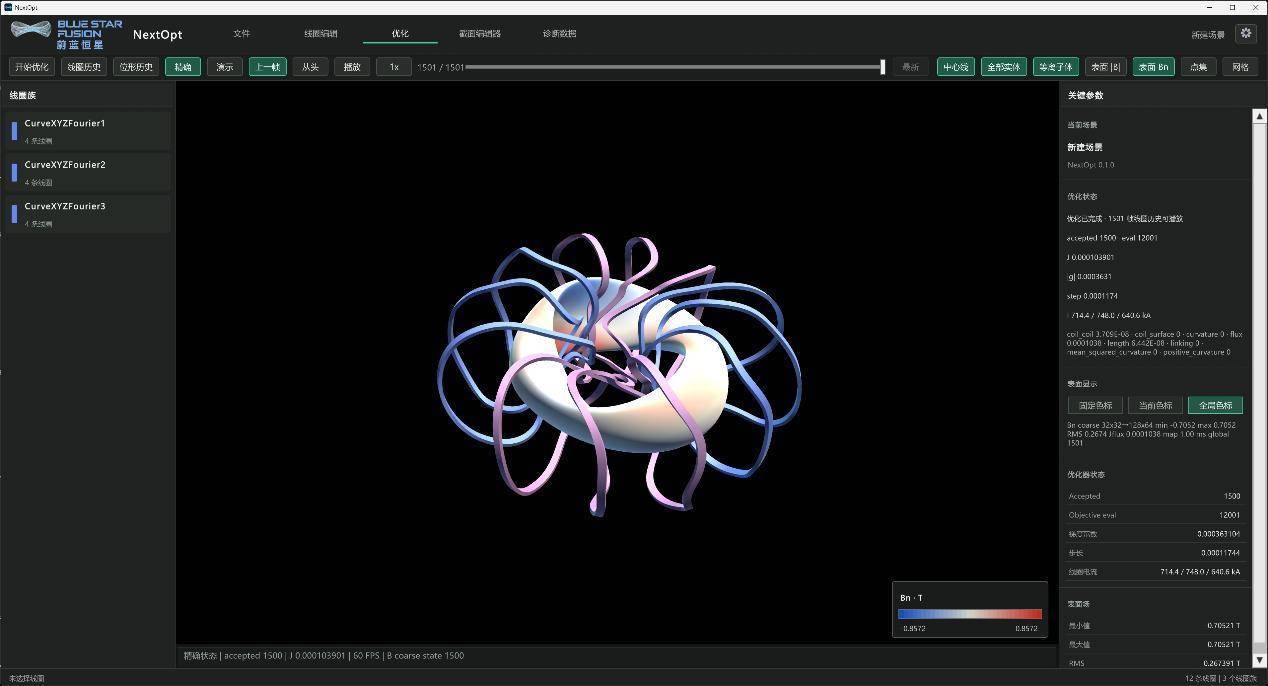Screen dimensions: 1268x686
Task: Click the scrollbar up arrow in right panel
Action: click(1259, 116)
